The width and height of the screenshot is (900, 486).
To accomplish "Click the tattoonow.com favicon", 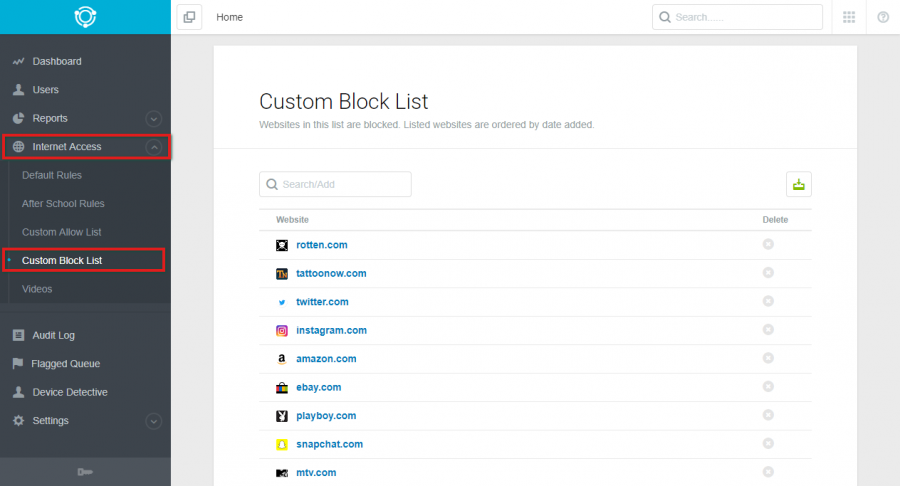I will point(282,274).
